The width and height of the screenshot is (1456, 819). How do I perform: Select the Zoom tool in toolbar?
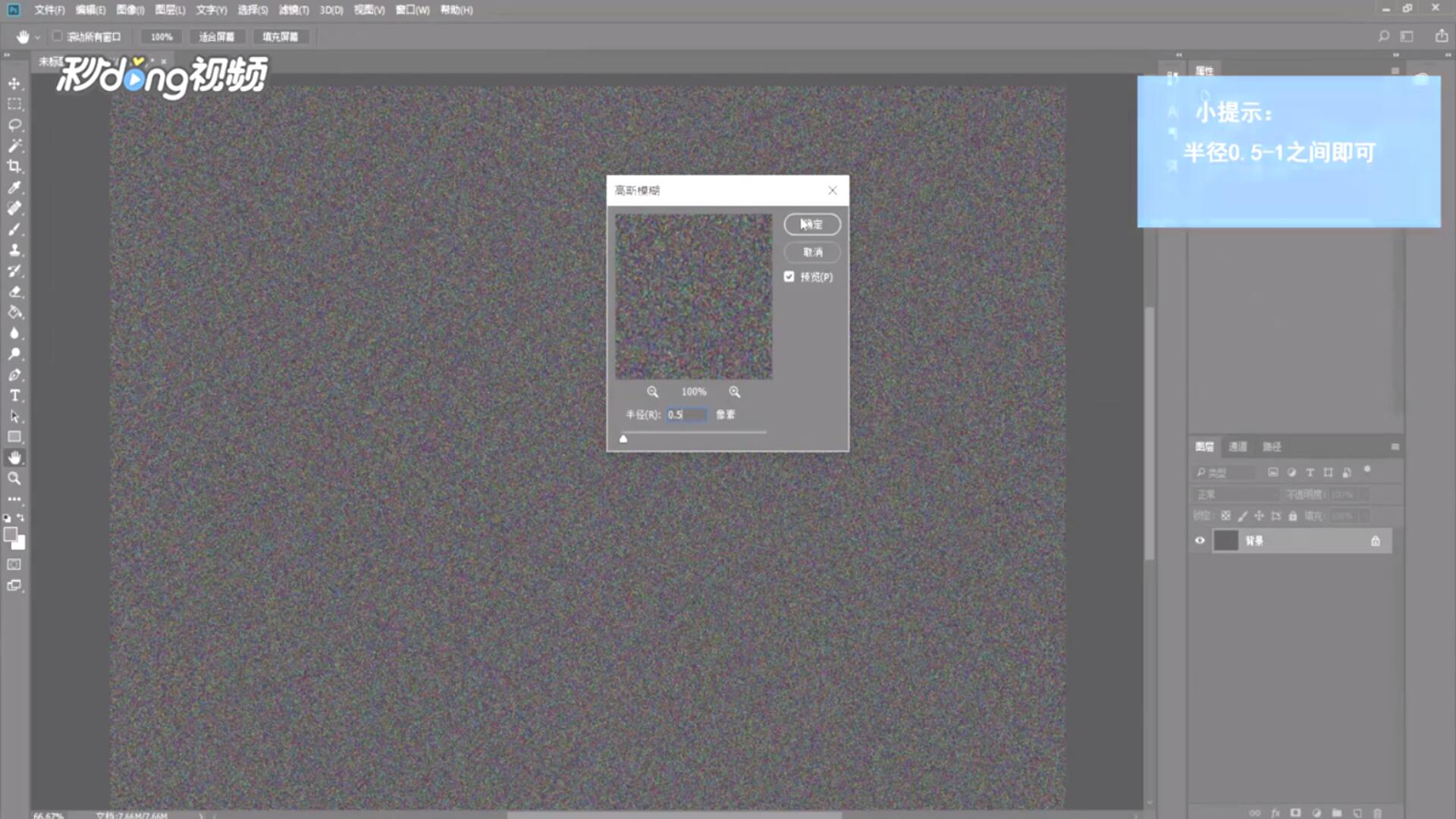click(14, 479)
